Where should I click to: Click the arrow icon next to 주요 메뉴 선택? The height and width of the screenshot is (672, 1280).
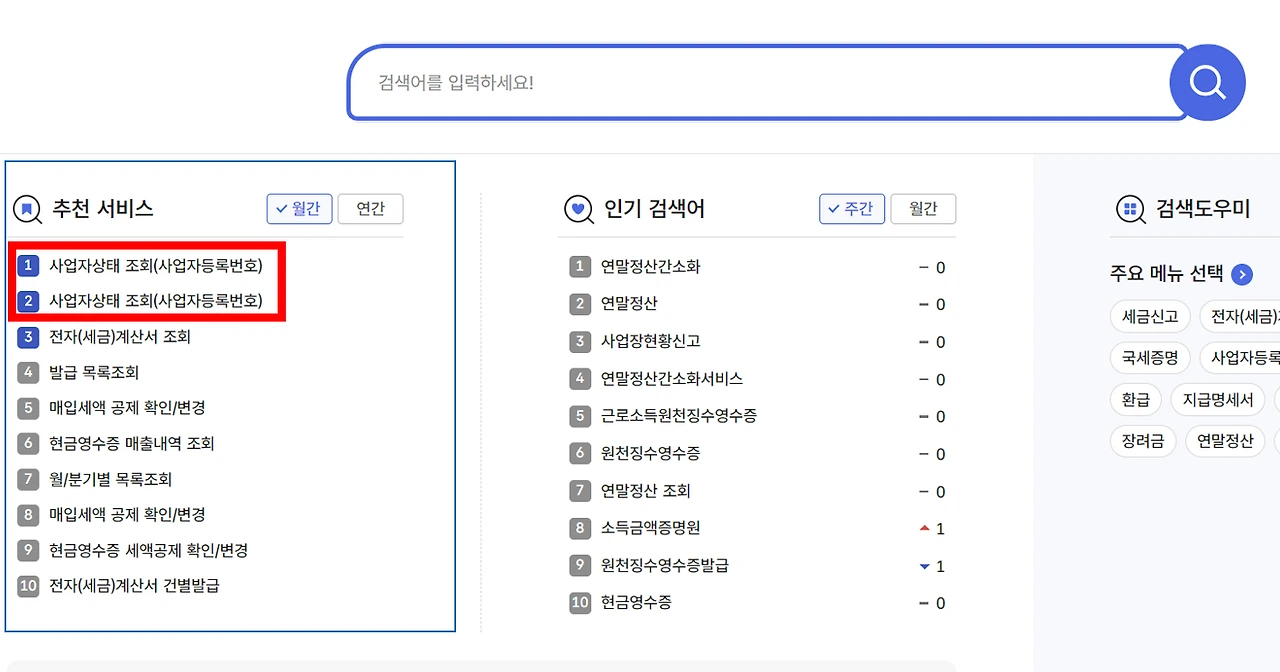pyautogui.click(x=1242, y=274)
